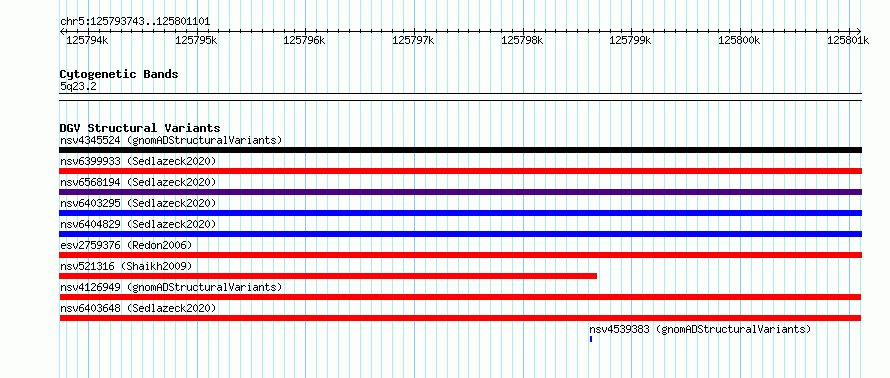Click the red esv2759376 variant bar
This screenshot has height=378, width=890.
460,255
